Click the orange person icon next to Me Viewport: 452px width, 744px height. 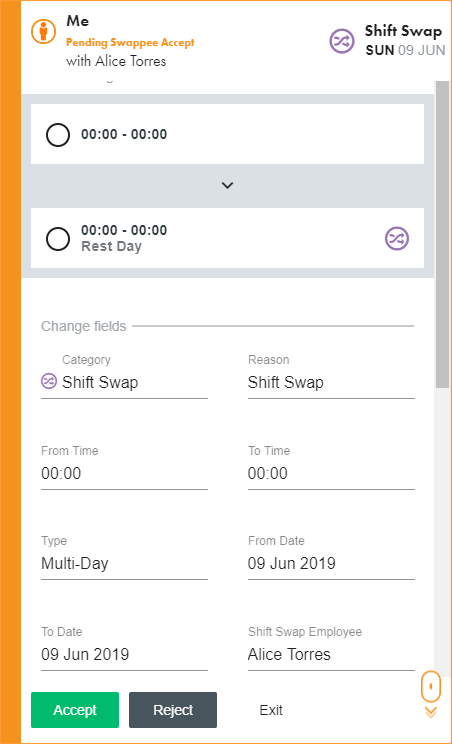(x=43, y=31)
